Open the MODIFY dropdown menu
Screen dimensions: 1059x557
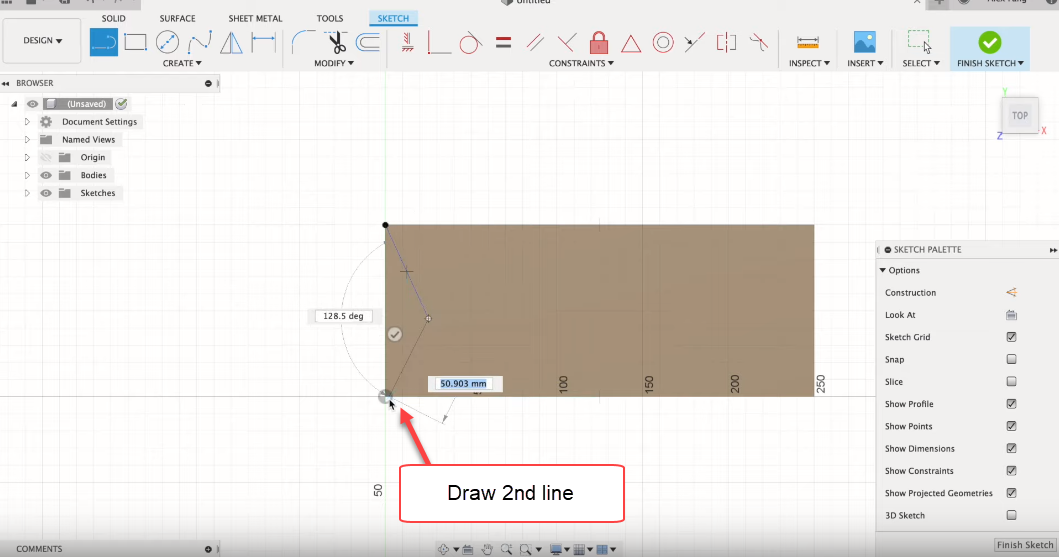coord(334,63)
